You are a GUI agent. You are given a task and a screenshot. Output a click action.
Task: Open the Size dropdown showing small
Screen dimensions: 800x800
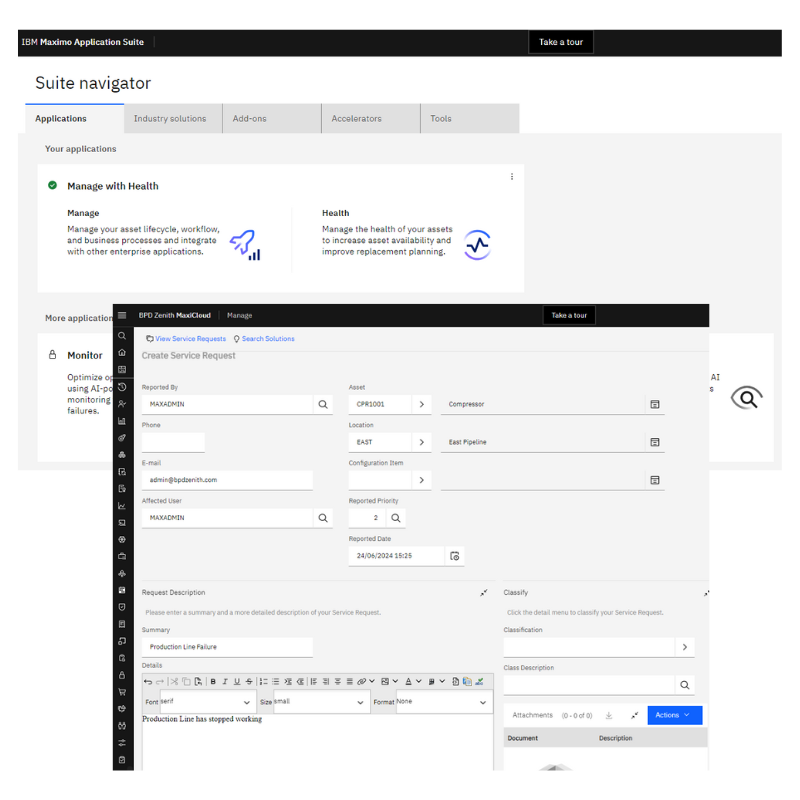coord(320,701)
